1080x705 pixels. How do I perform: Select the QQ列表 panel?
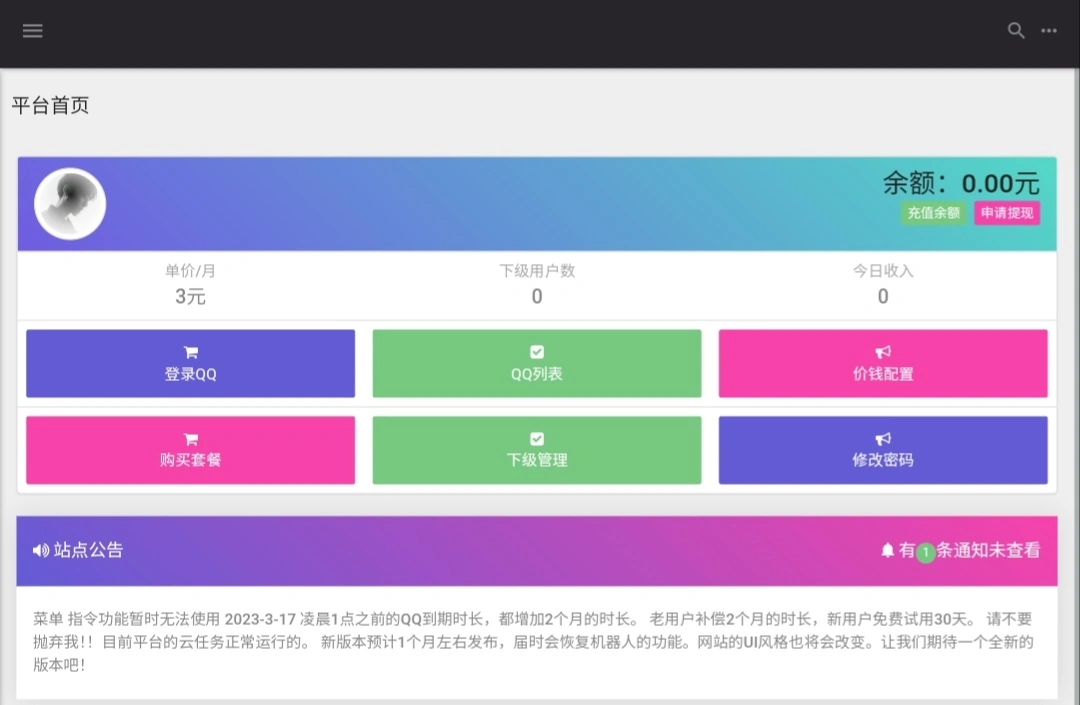(536, 363)
